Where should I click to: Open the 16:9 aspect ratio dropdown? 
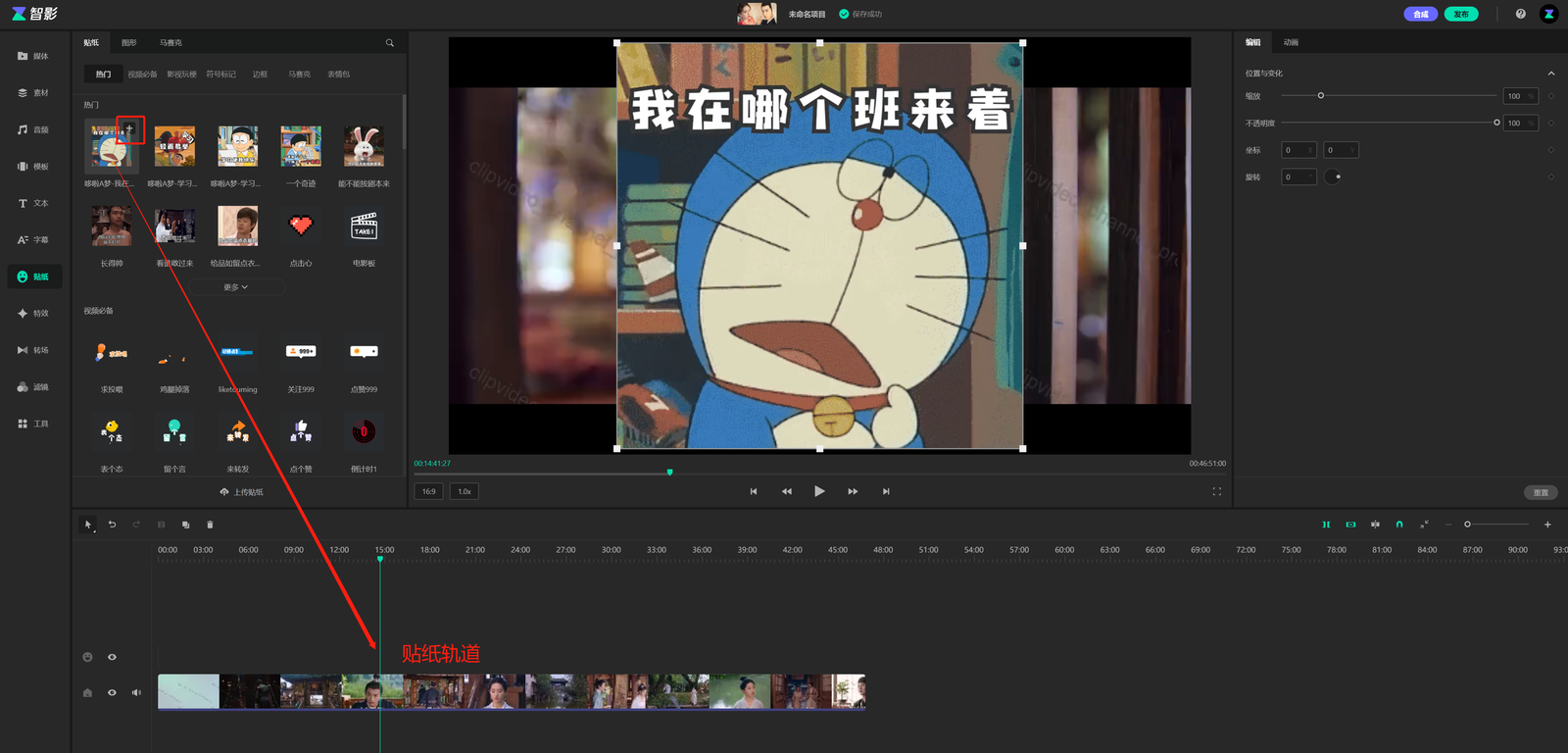click(x=429, y=491)
